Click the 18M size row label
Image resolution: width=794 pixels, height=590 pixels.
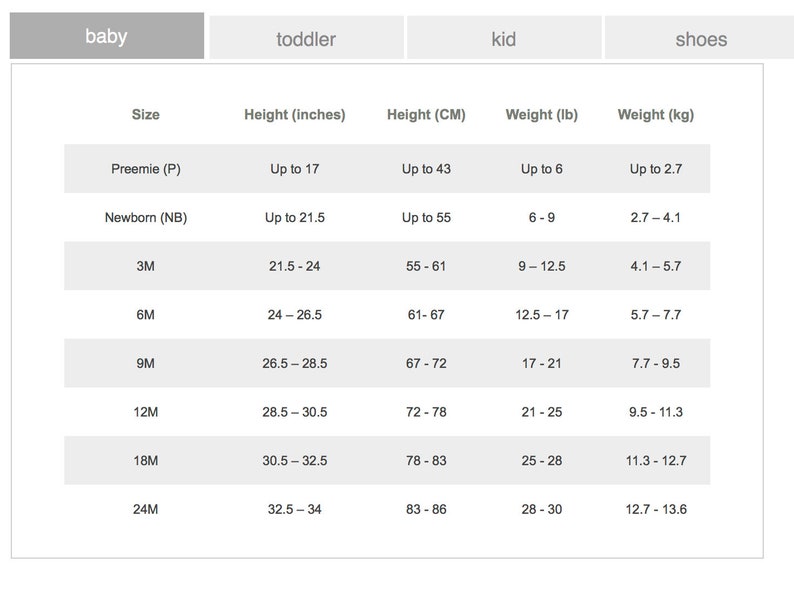pyautogui.click(x=146, y=461)
